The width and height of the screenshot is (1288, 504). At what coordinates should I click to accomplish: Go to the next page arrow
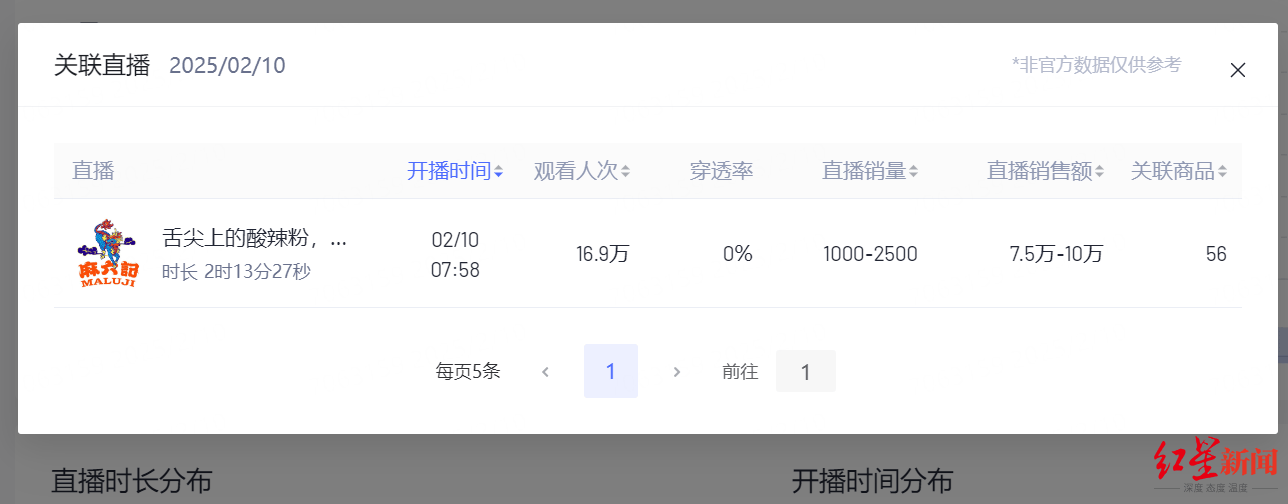pos(677,372)
